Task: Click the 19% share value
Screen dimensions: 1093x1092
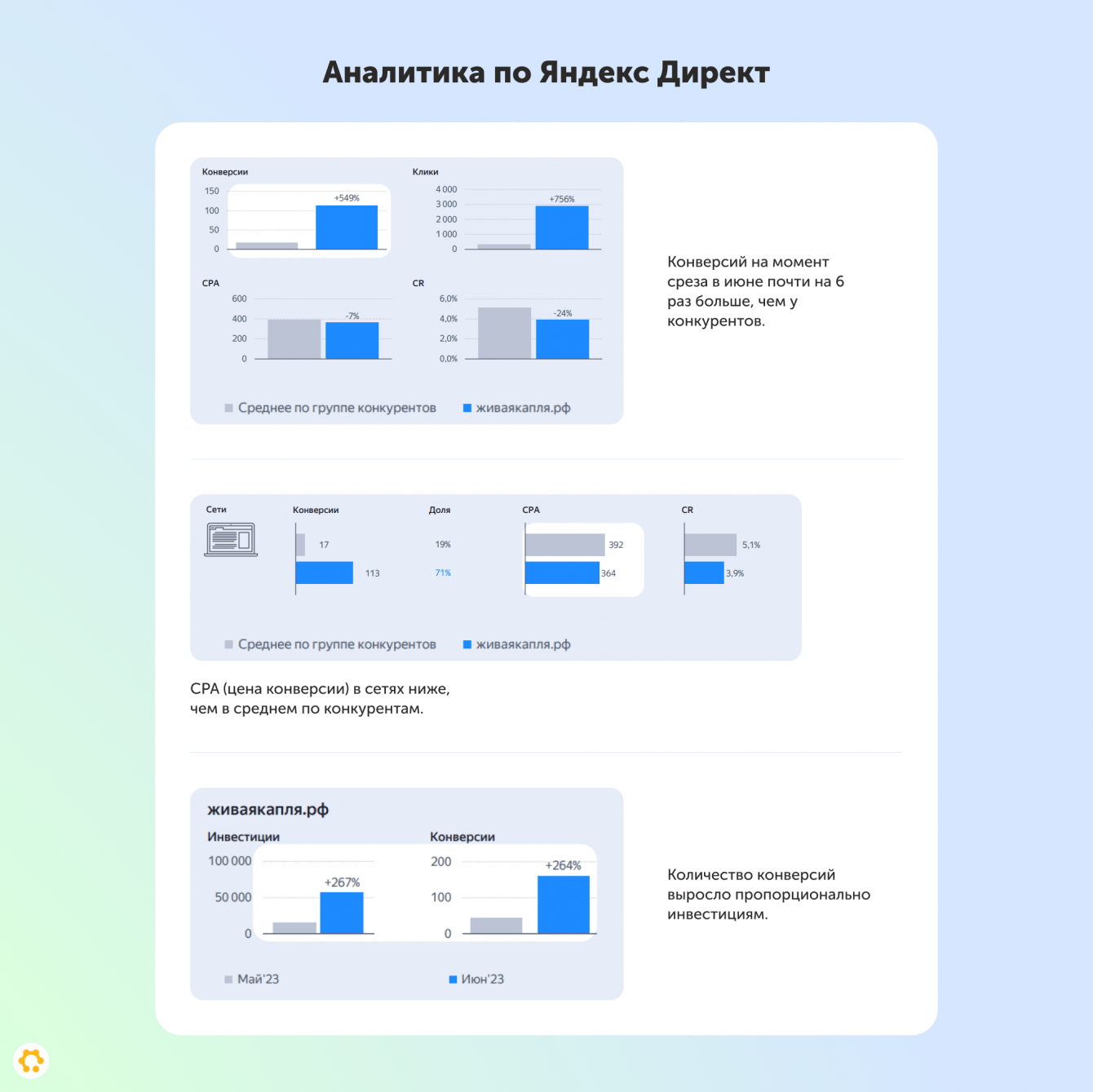Action: tap(443, 544)
